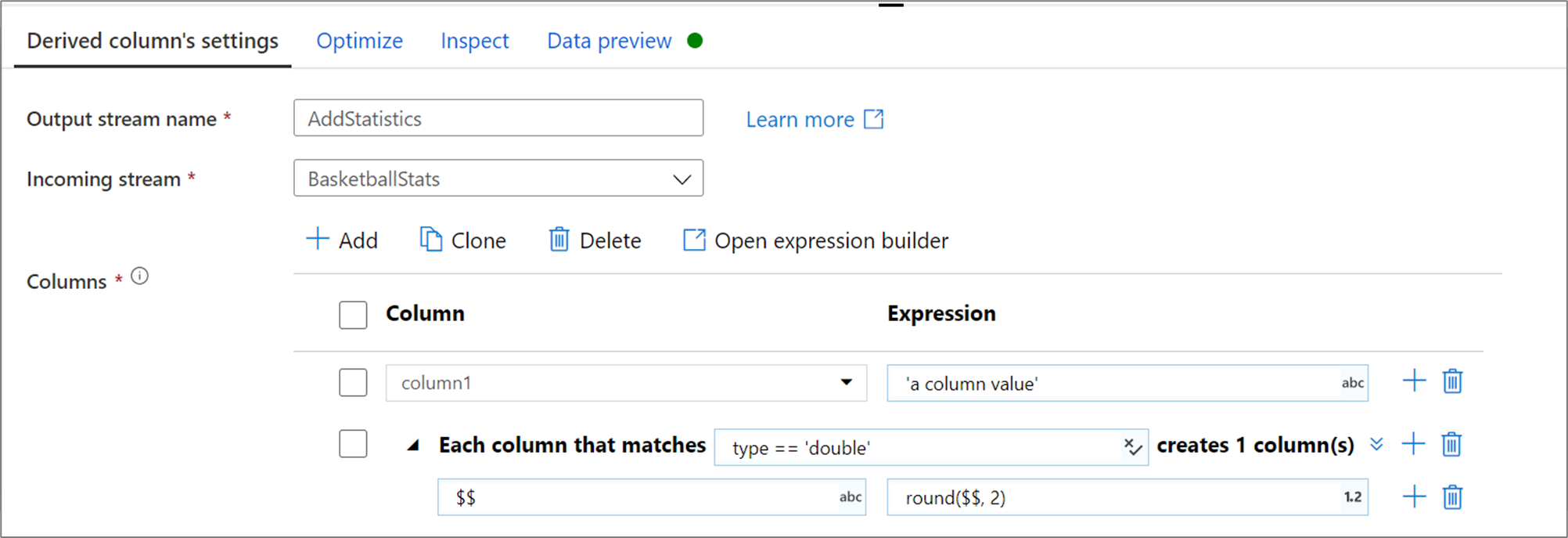Click the double-chevron icon after 'creates 1 column(s)'
The height and width of the screenshot is (538, 1568).
coord(1376,445)
